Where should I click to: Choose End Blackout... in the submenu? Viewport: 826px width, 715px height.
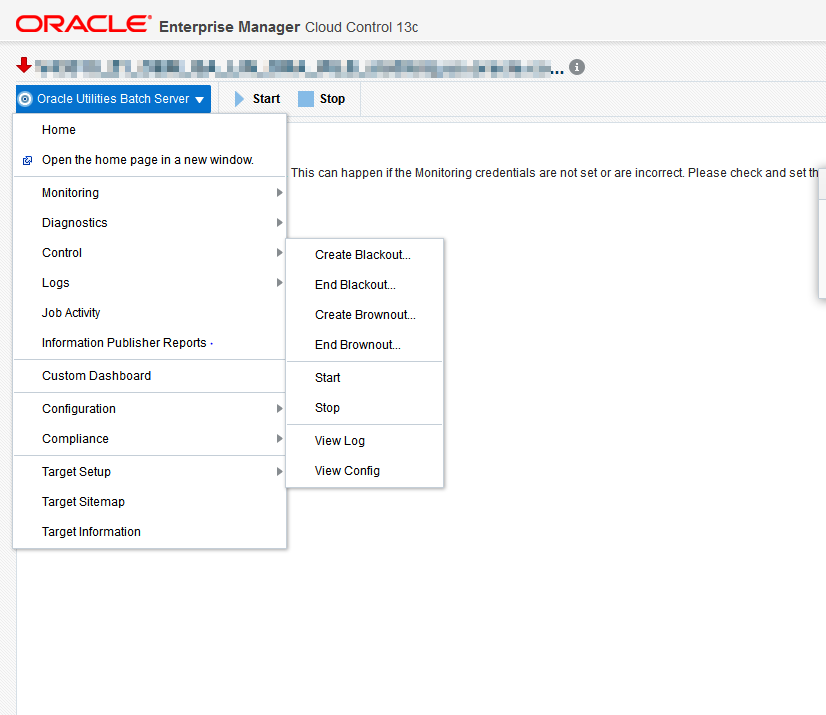coord(365,285)
